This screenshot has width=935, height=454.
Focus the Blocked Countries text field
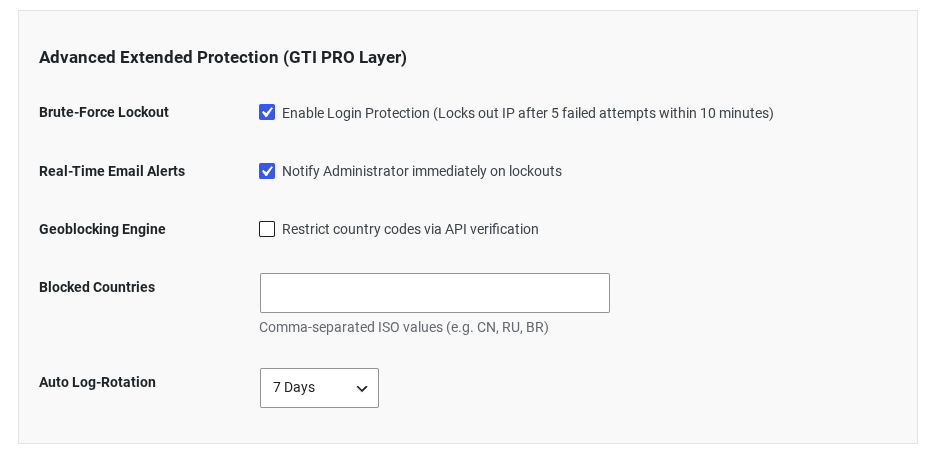[x=435, y=293]
